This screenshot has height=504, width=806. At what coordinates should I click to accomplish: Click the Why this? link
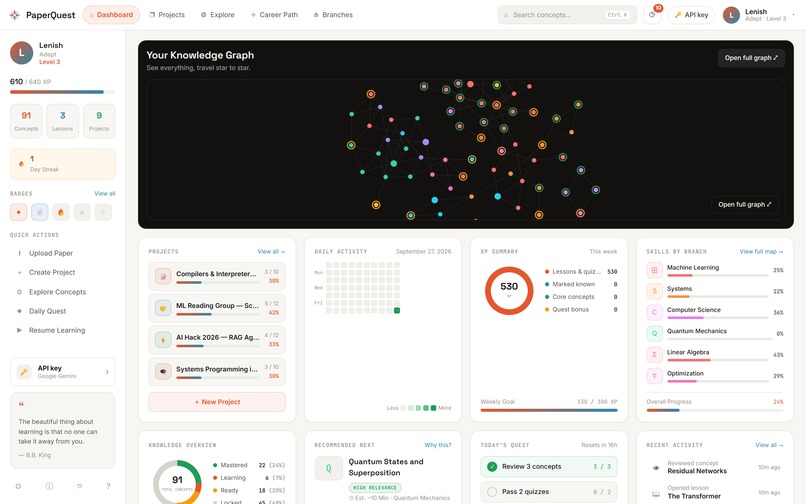pos(438,445)
